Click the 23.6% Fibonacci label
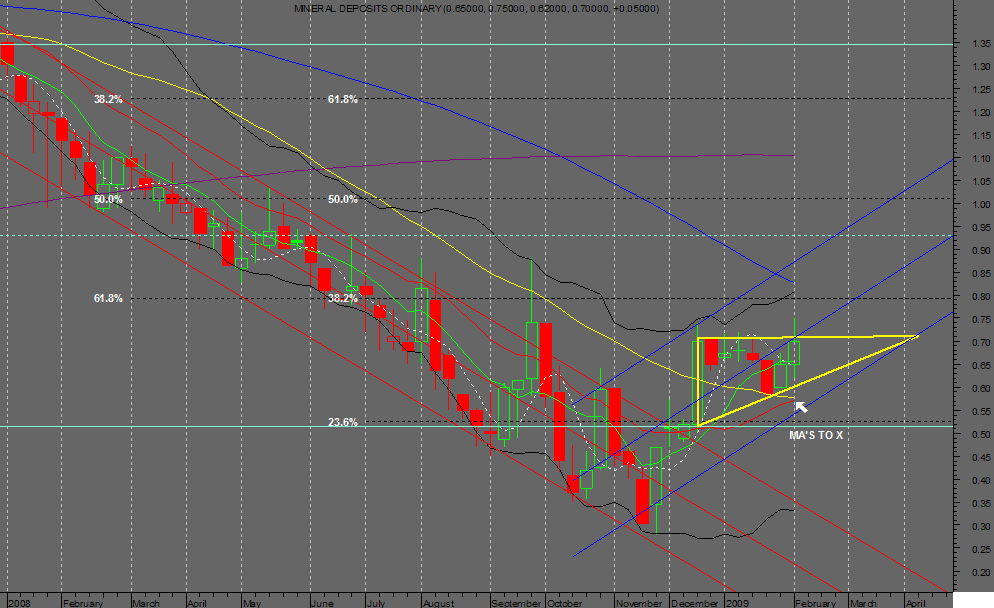The height and width of the screenshot is (608, 994). pyautogui.click(x=343, y=422)
